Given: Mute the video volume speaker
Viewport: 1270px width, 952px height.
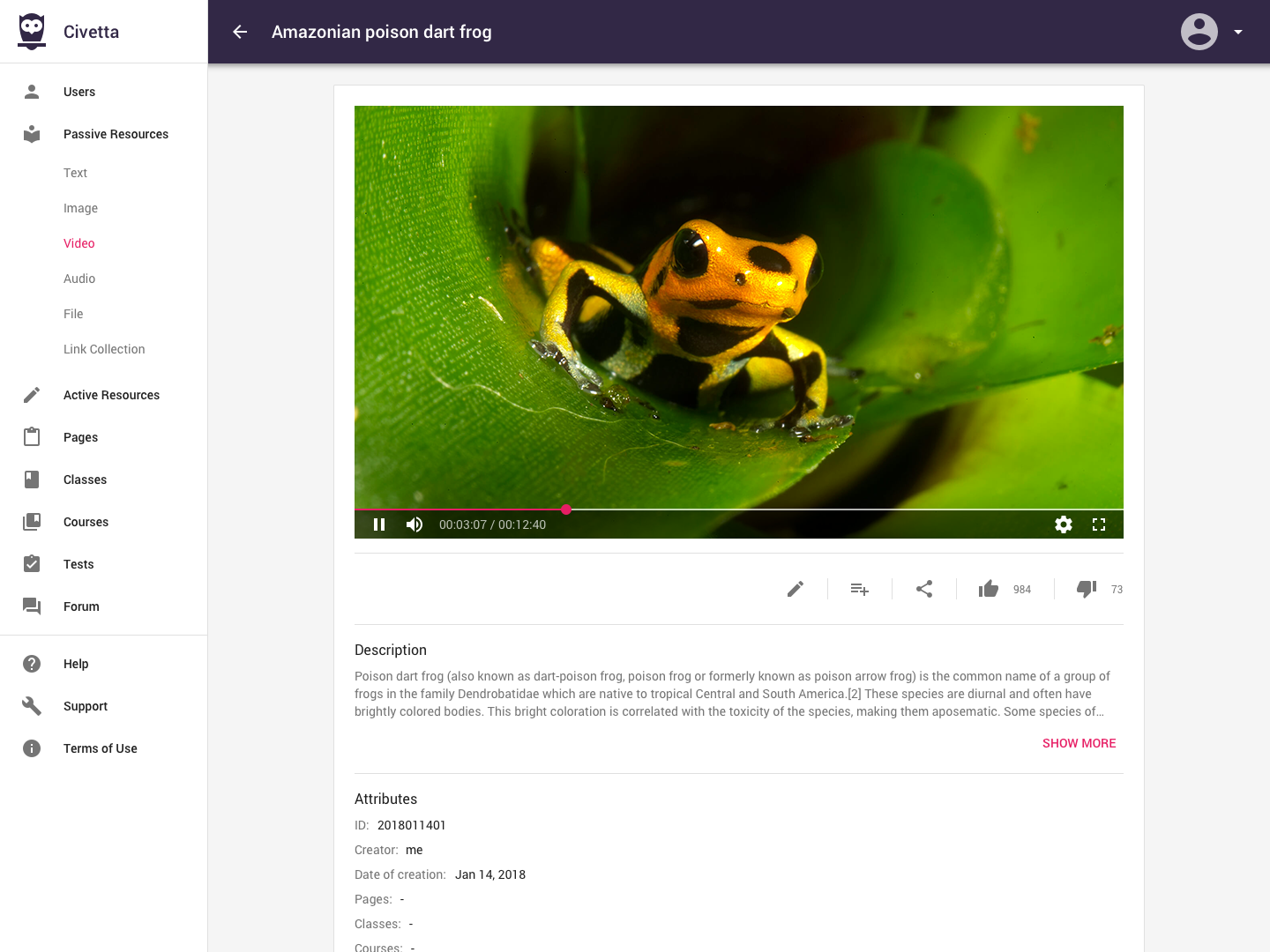Looking at the screenshot, I should [x=415, y=524].
